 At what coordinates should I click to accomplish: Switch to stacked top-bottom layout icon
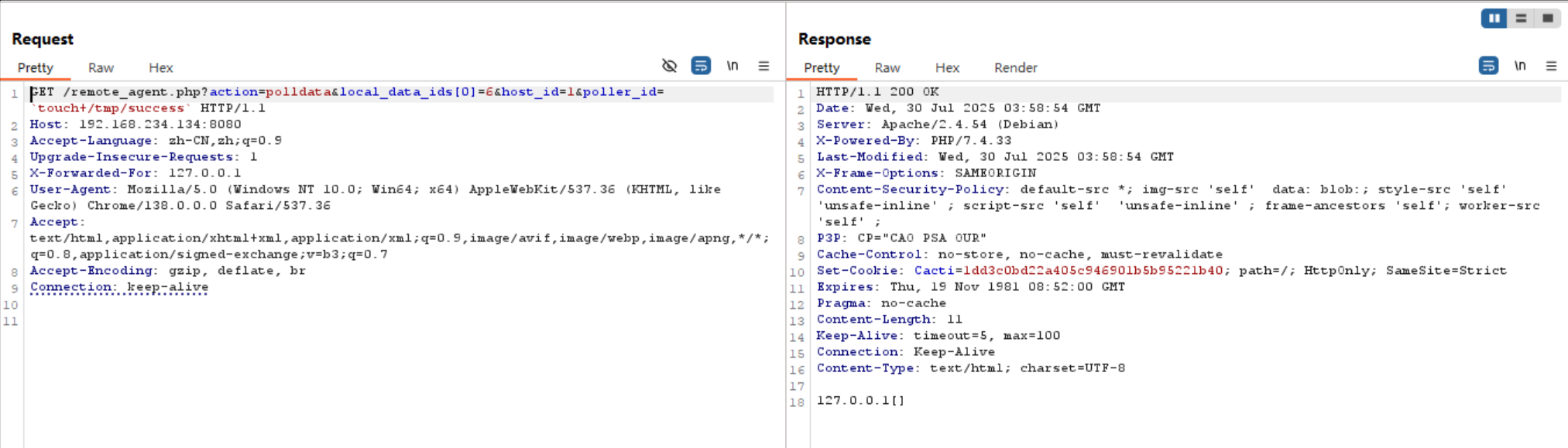[1521, 18]
